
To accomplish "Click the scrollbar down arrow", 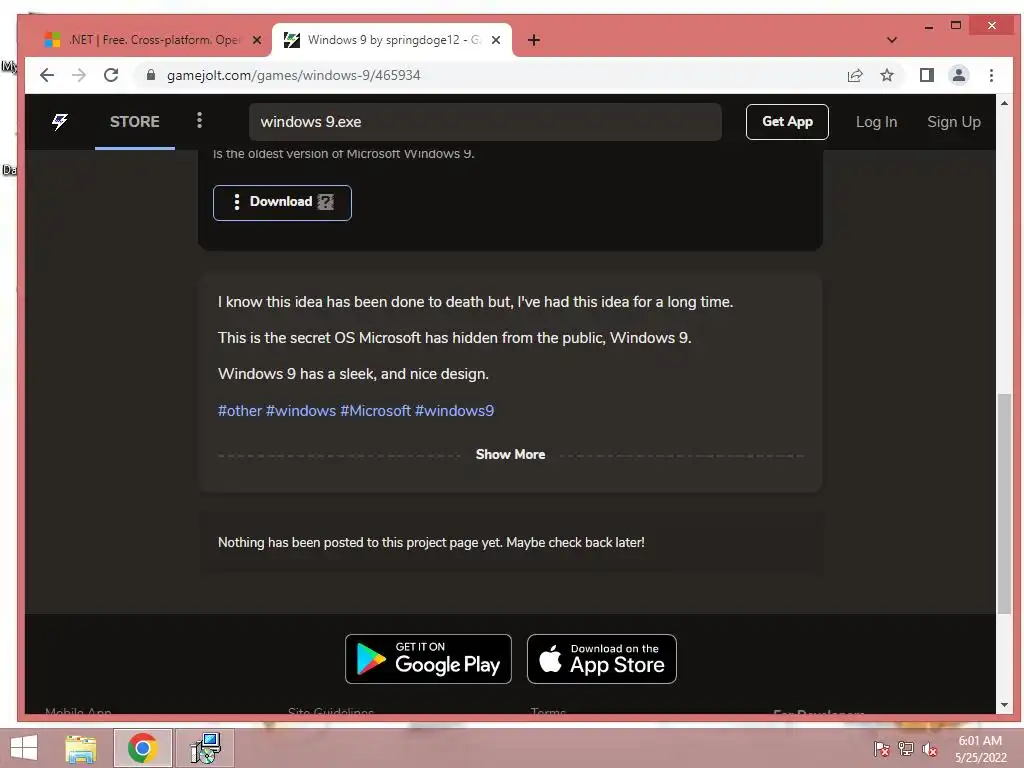I will [x=1004, y=705].
